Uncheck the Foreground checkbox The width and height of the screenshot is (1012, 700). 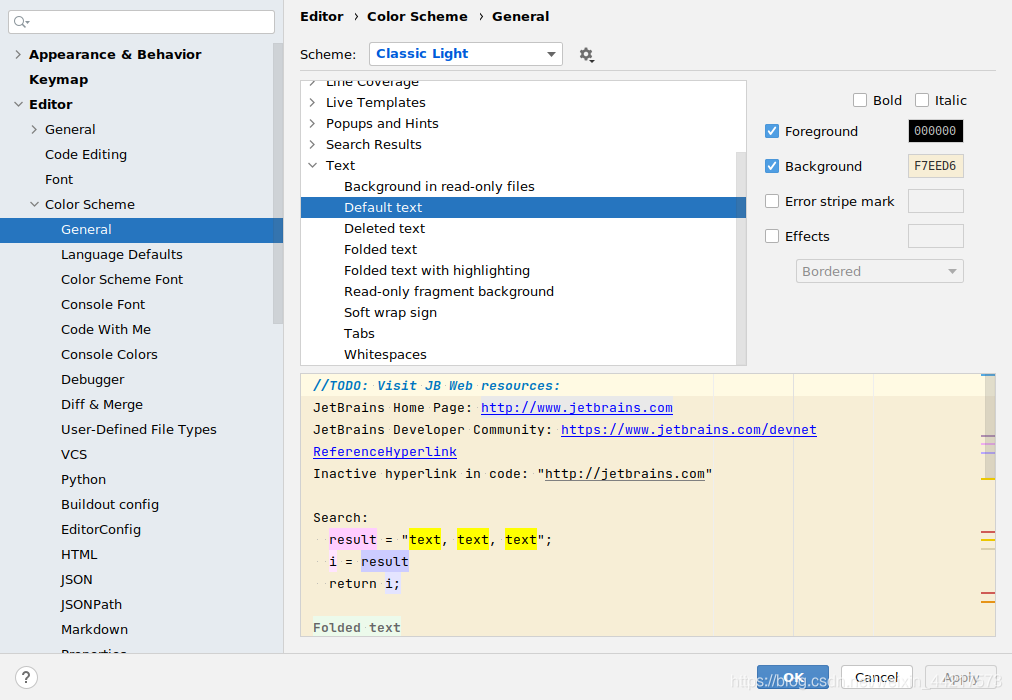click(772, 131)
